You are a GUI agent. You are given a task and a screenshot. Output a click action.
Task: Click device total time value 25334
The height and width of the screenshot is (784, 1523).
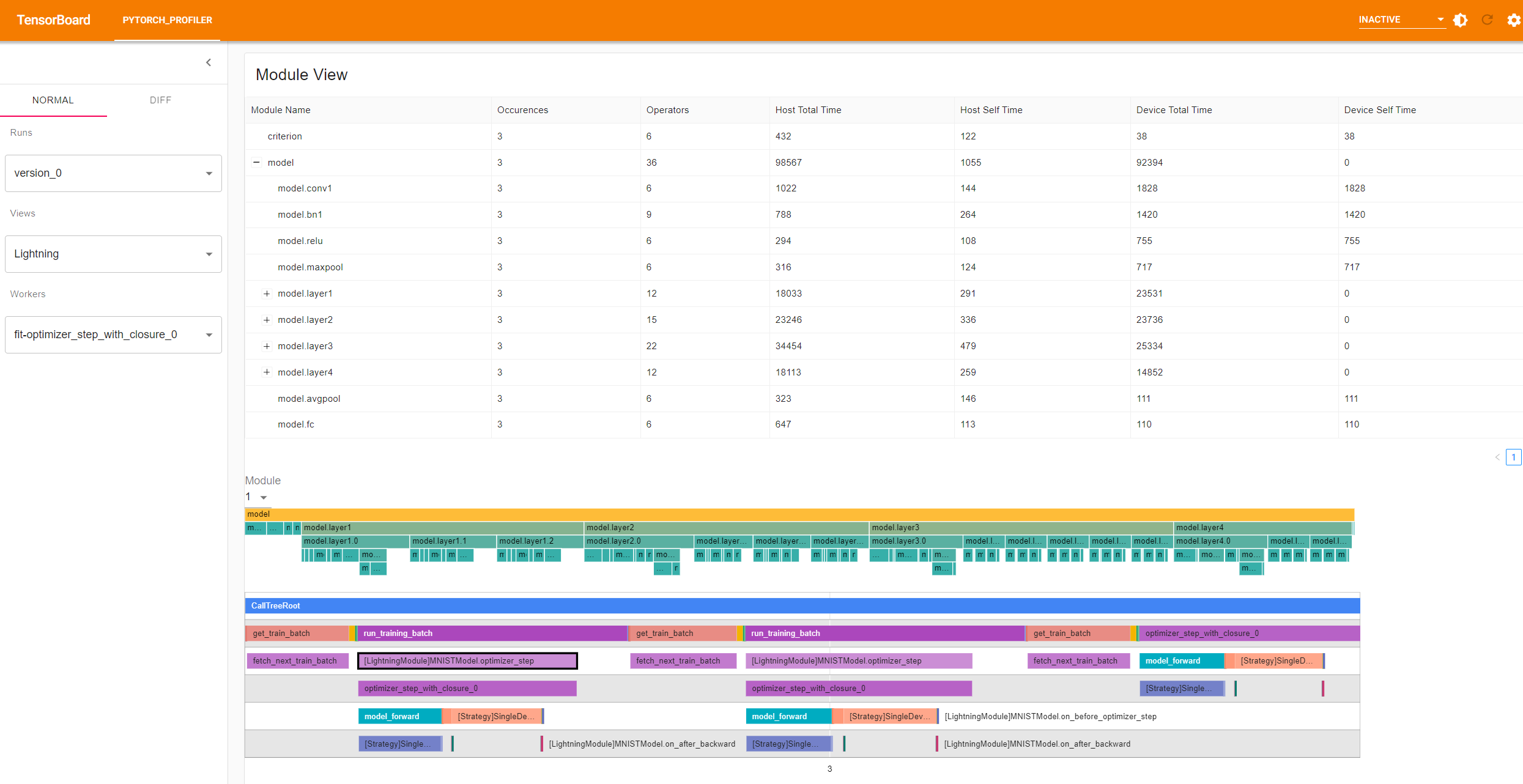(x=1149, y=346)
